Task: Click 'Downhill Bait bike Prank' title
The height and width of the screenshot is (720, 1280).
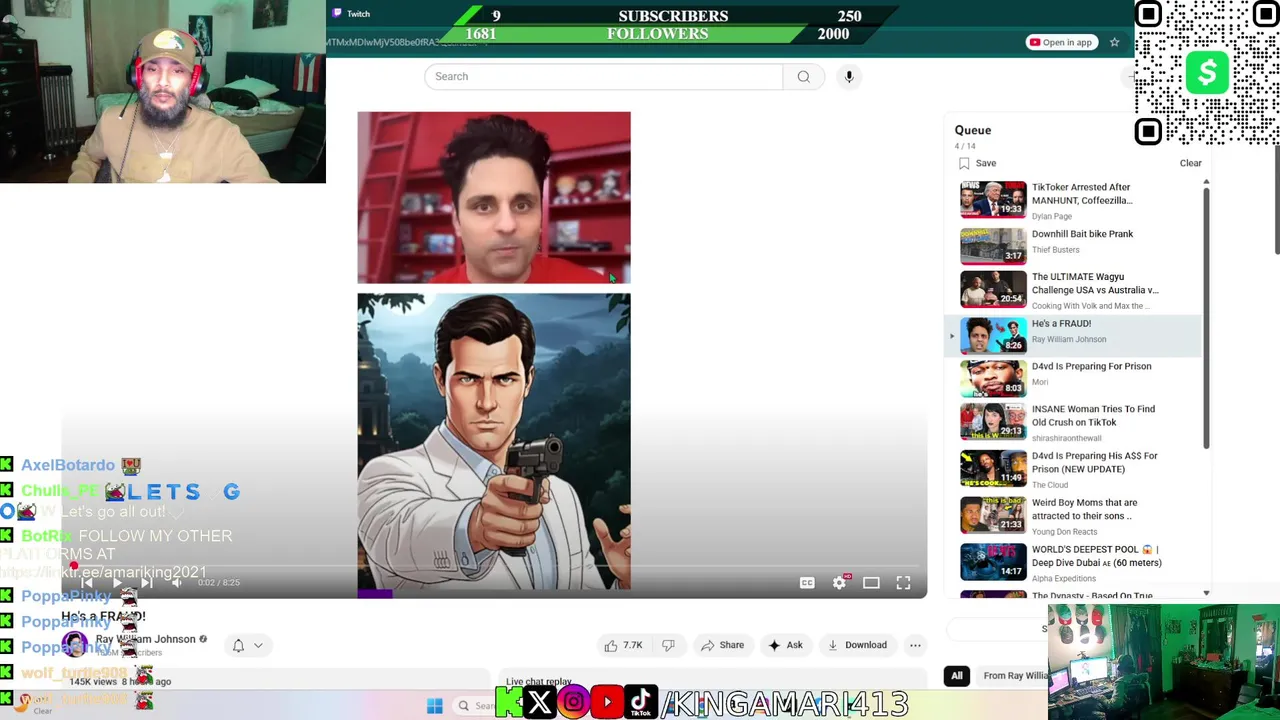Action: (1082, 234)
